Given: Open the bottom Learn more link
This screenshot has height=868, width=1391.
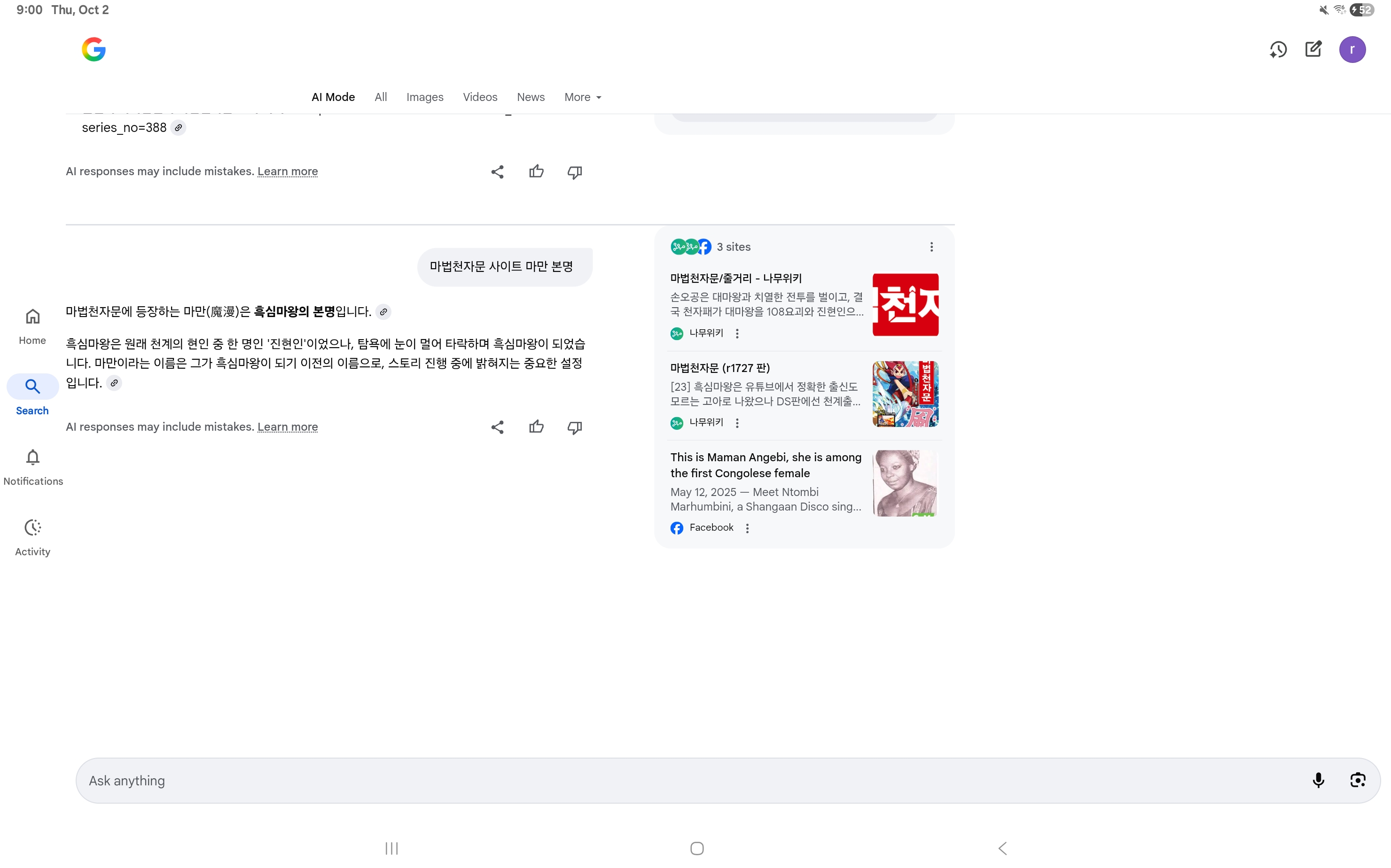Looking at the screenshot, I should 287,427.
